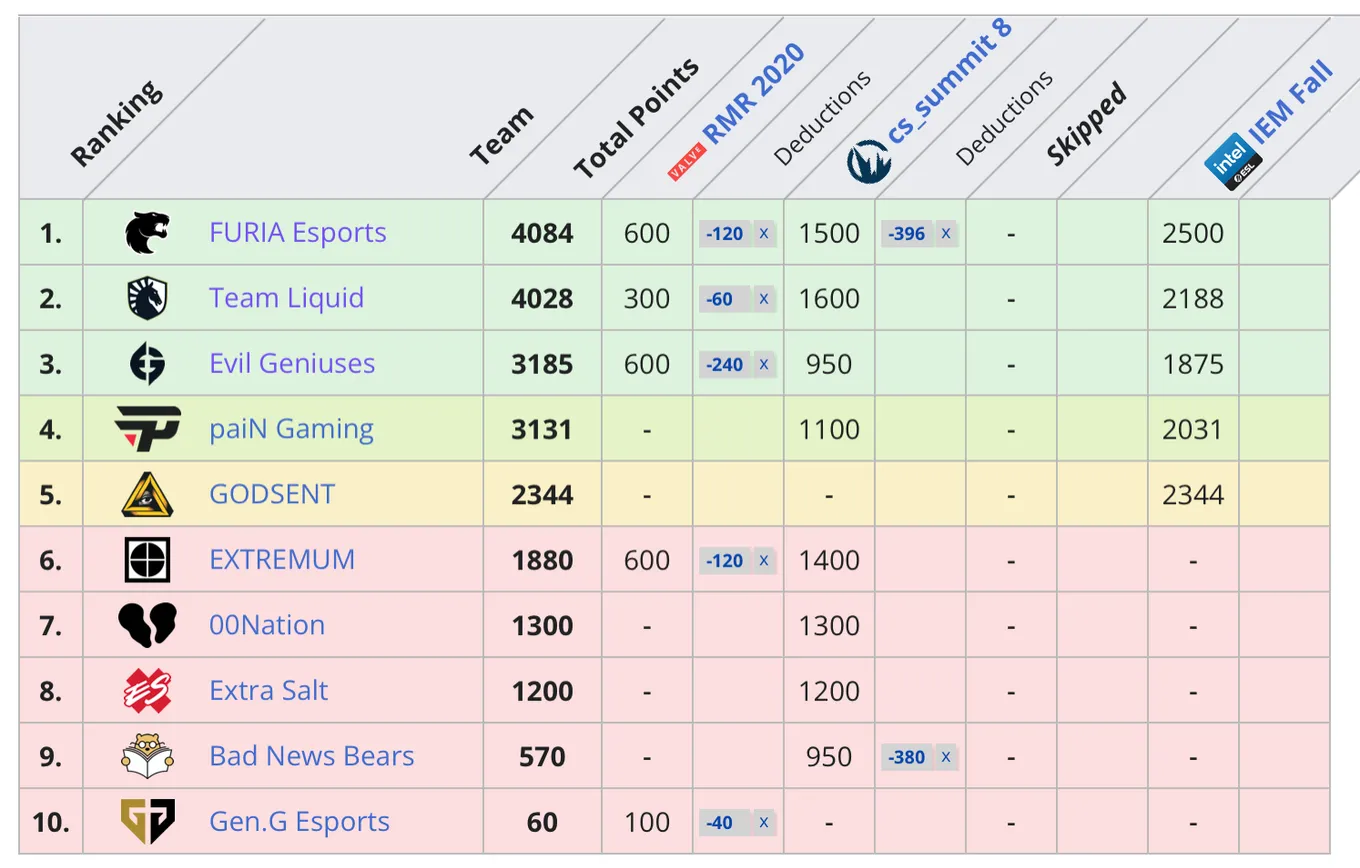Click the EXTREMUM crosshair logo
The width and height of the screenshot is (1360, 868).
(x=147, y=560)
